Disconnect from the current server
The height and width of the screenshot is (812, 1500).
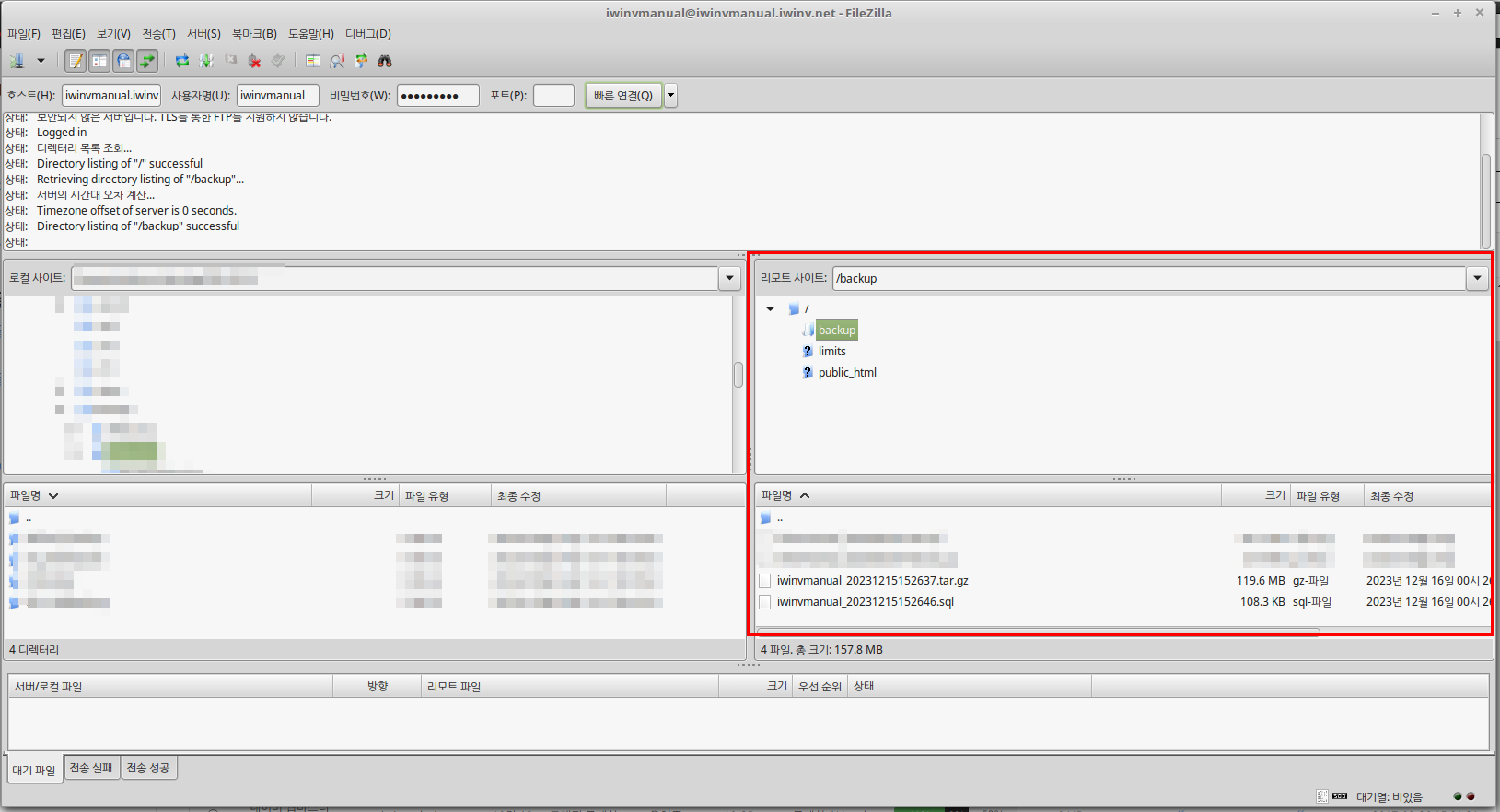click(x=255, y=61)
